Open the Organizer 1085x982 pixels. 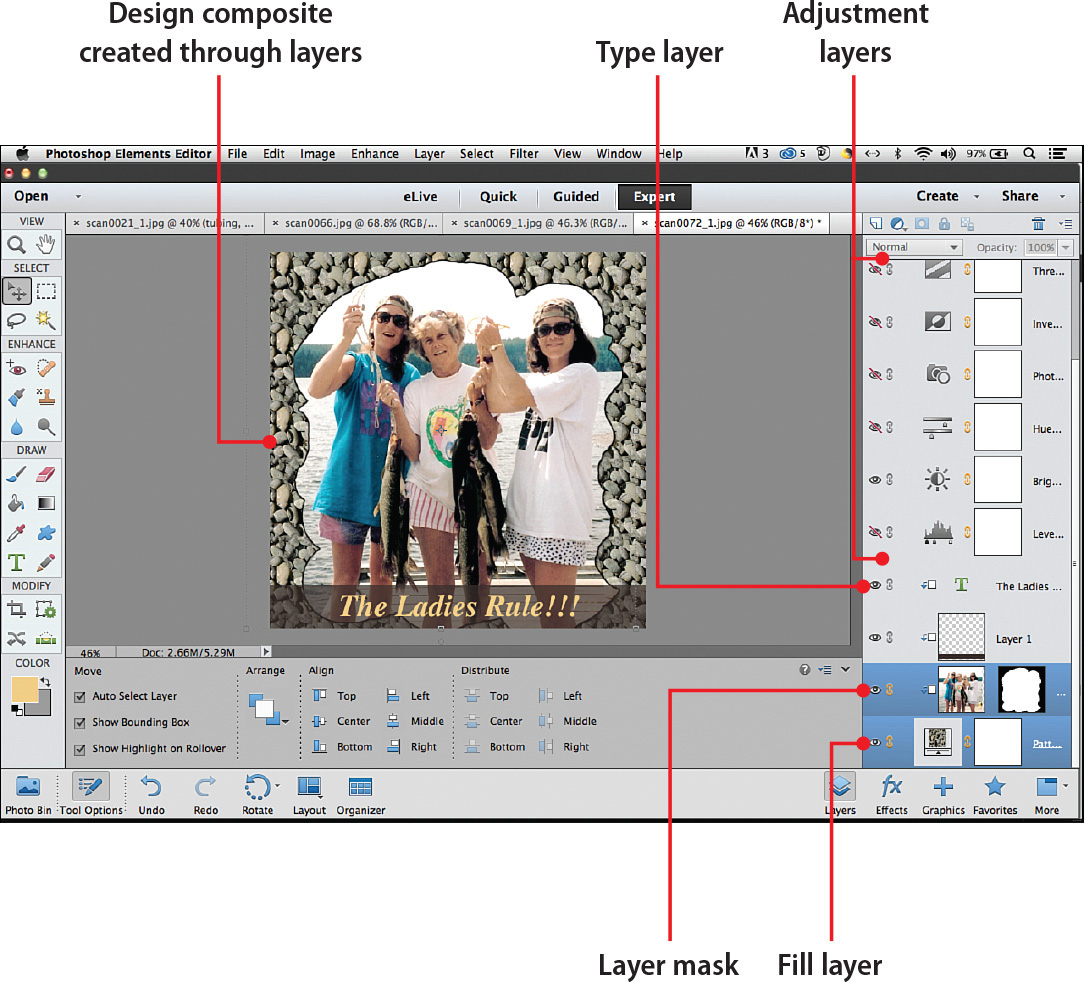point(361,794)
